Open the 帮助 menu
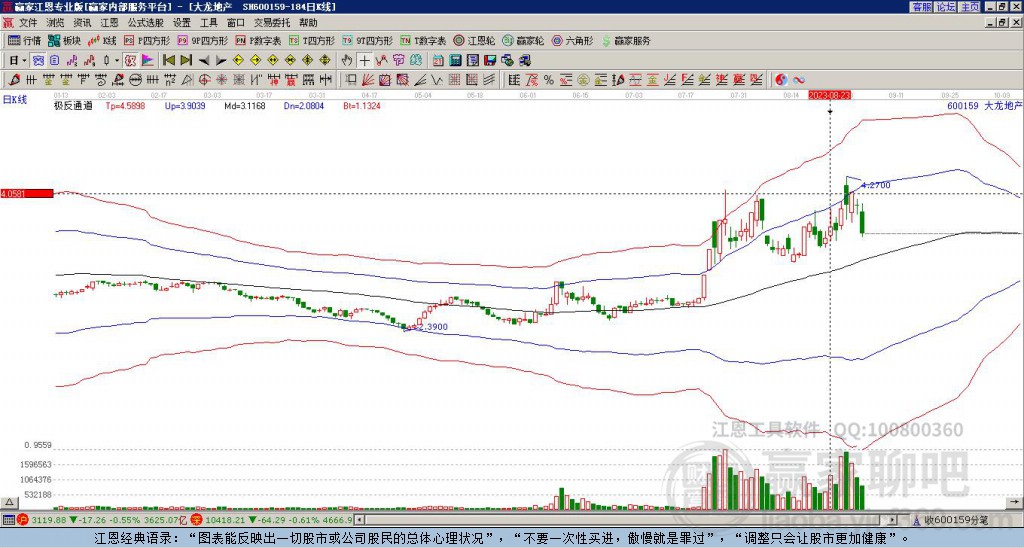This screenshot has width=1024, height=548. [x=308, y=23]
